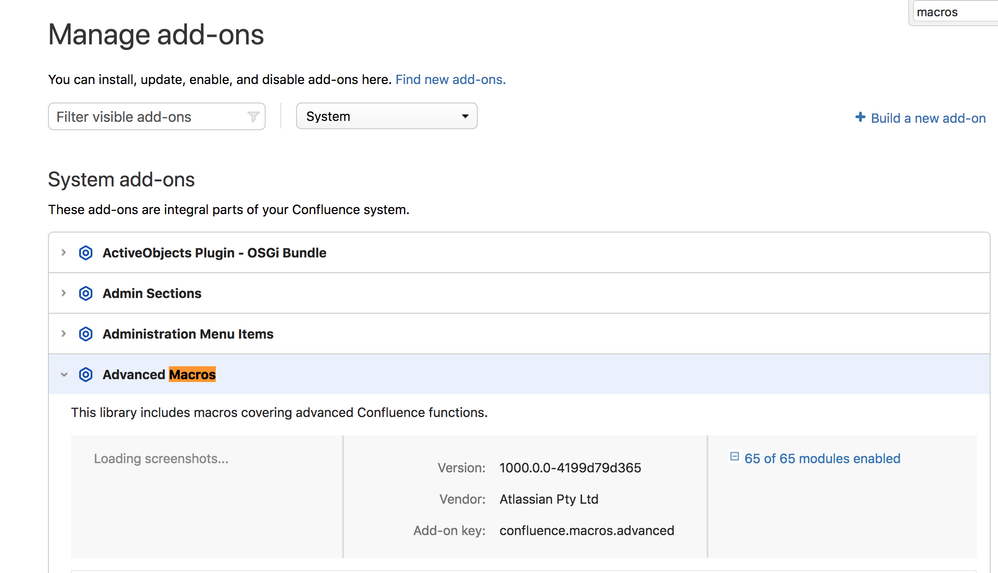Collapse the Advanced Macros row
This screenshot has width=998, height=573.
tap(64, 375)
